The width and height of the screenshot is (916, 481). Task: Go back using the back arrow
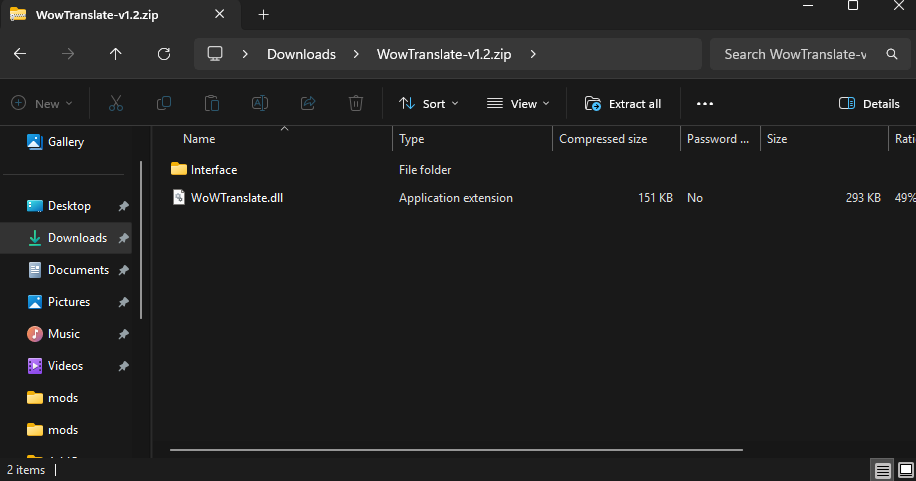20,54
